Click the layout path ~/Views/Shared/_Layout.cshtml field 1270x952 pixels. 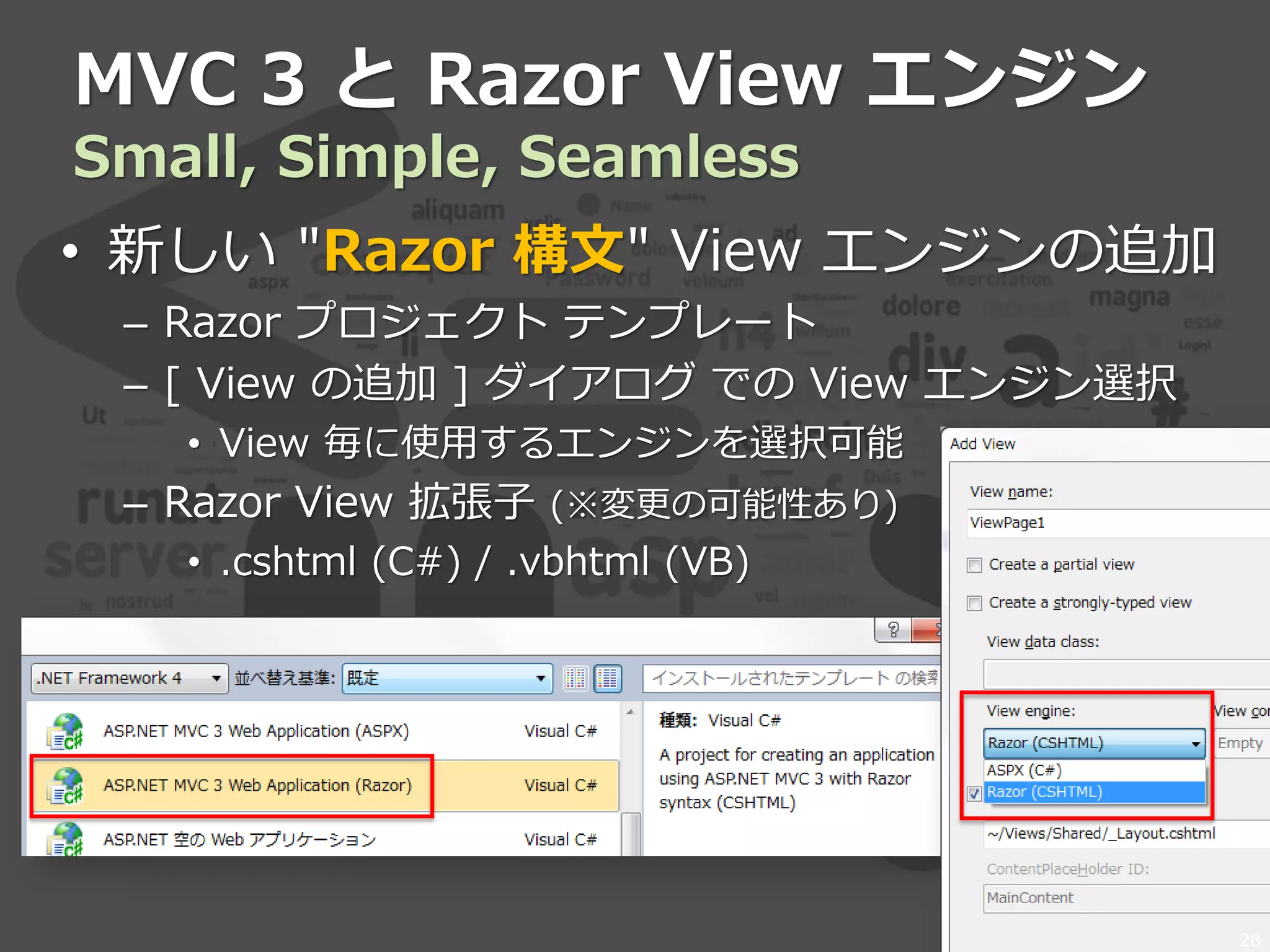pyautogui.click(x=1126, y=834)
